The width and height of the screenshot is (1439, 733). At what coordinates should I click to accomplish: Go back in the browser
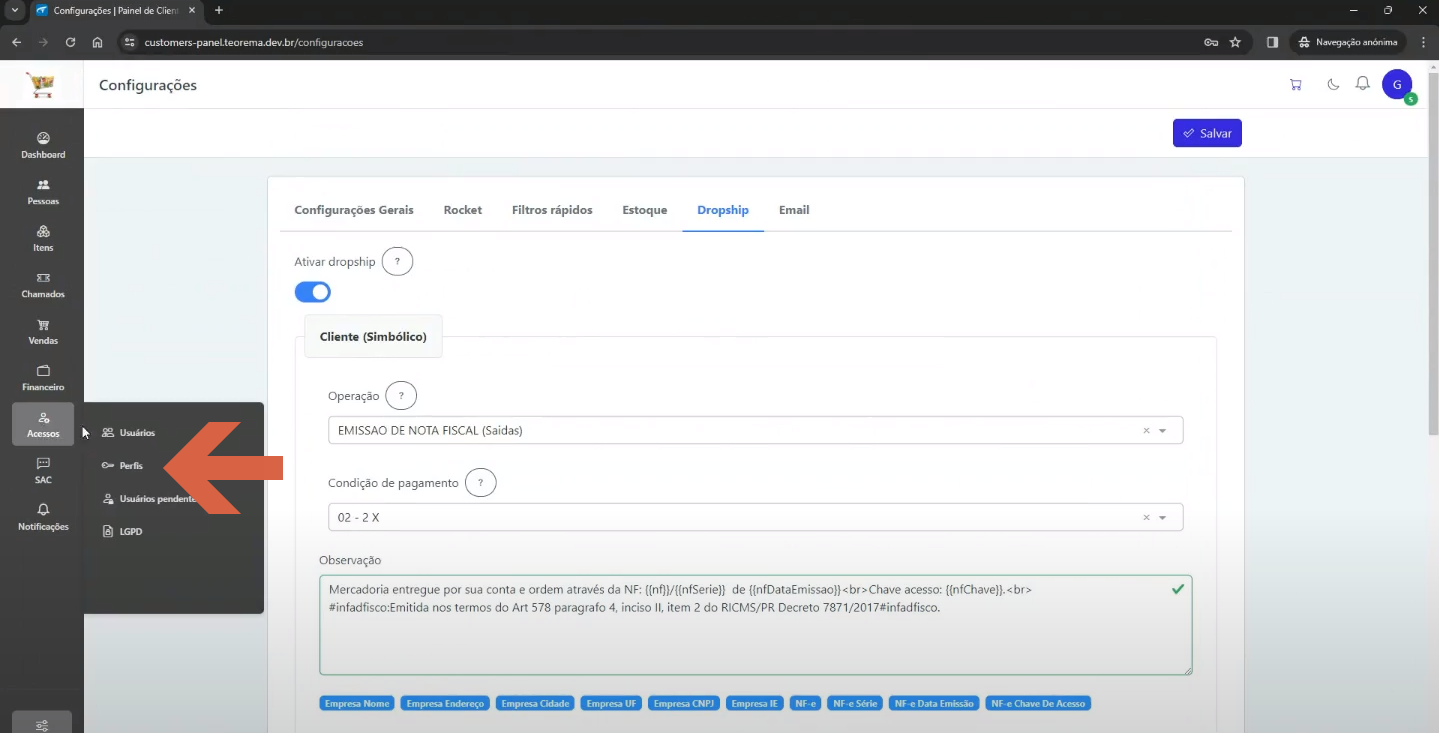tap(16, 42)
